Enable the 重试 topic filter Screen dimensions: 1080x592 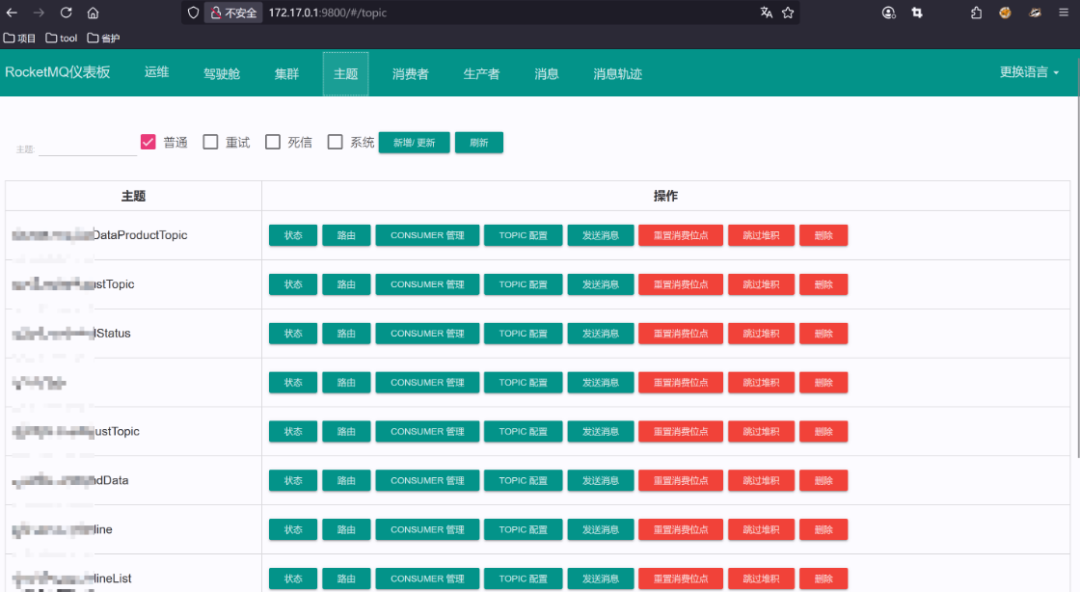210,141
